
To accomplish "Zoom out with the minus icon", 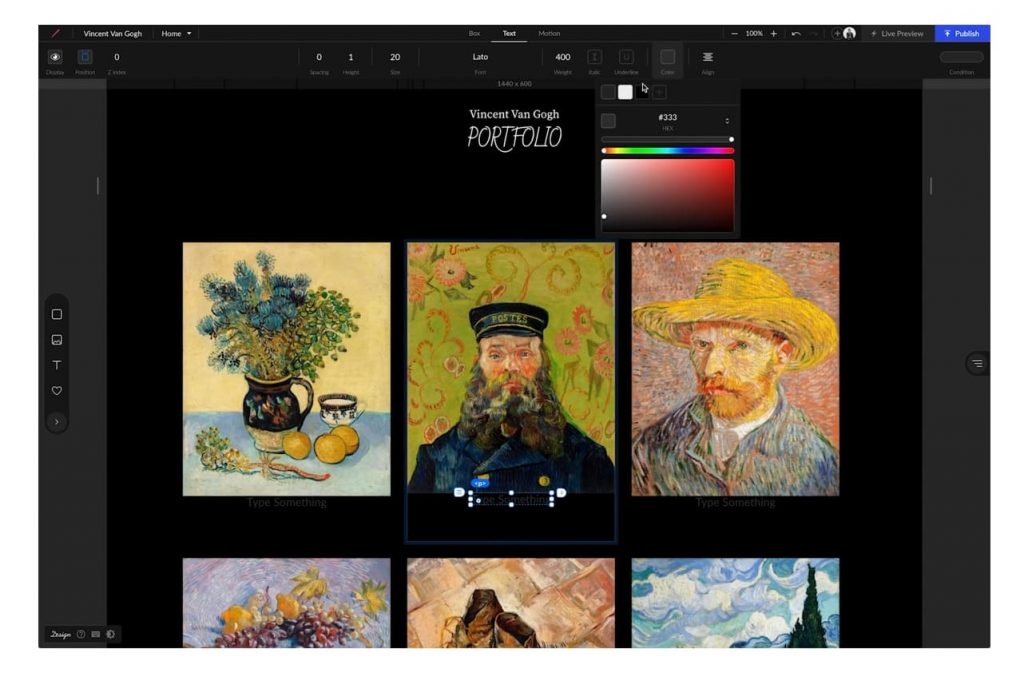I will [x=735, y=33].
